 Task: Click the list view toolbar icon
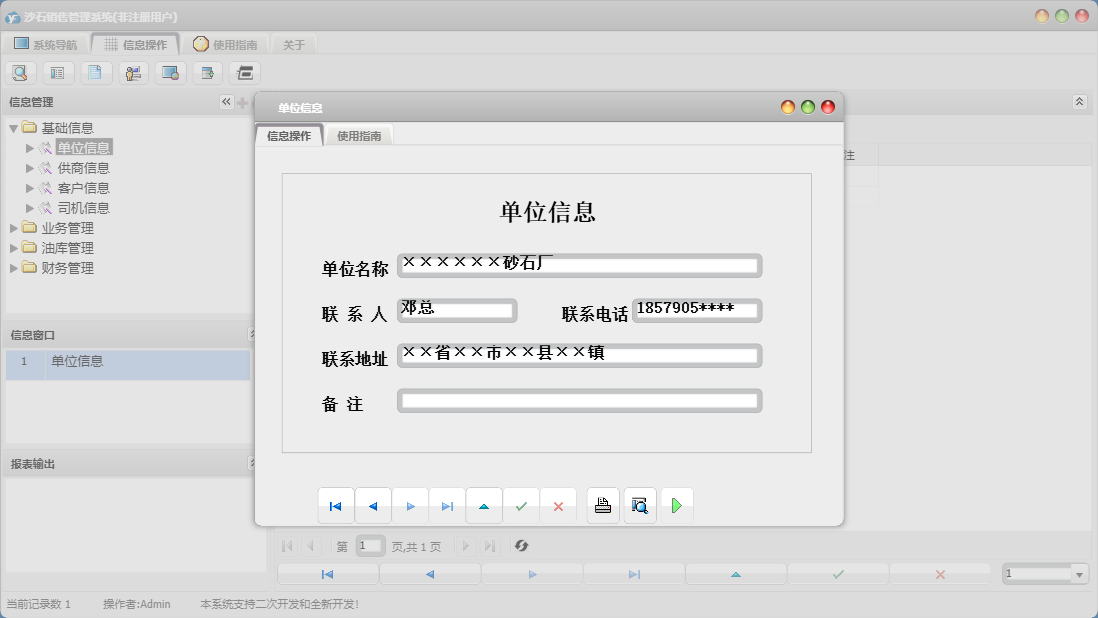59,72
